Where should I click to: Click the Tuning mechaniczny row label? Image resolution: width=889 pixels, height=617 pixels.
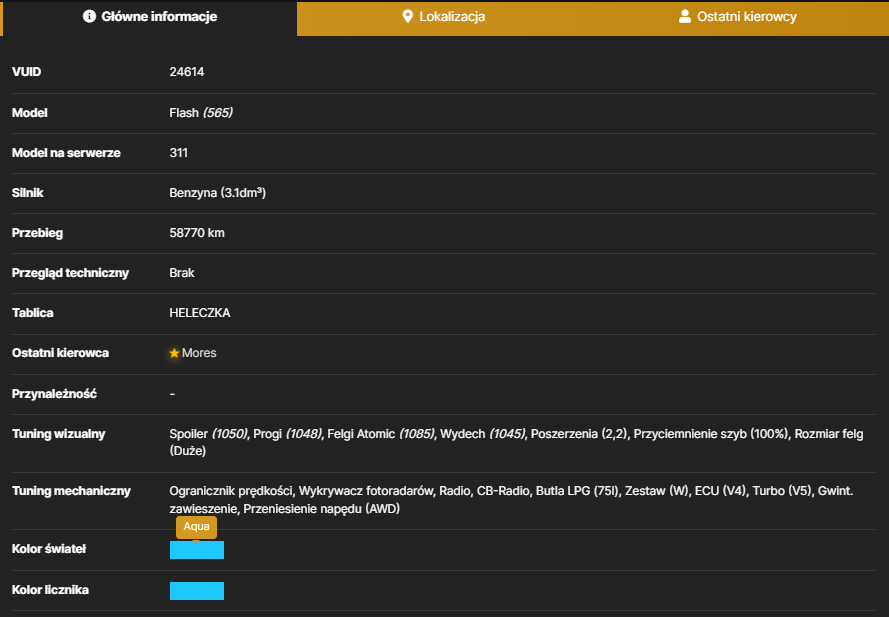pyautogui.click(x=71, y=491)
